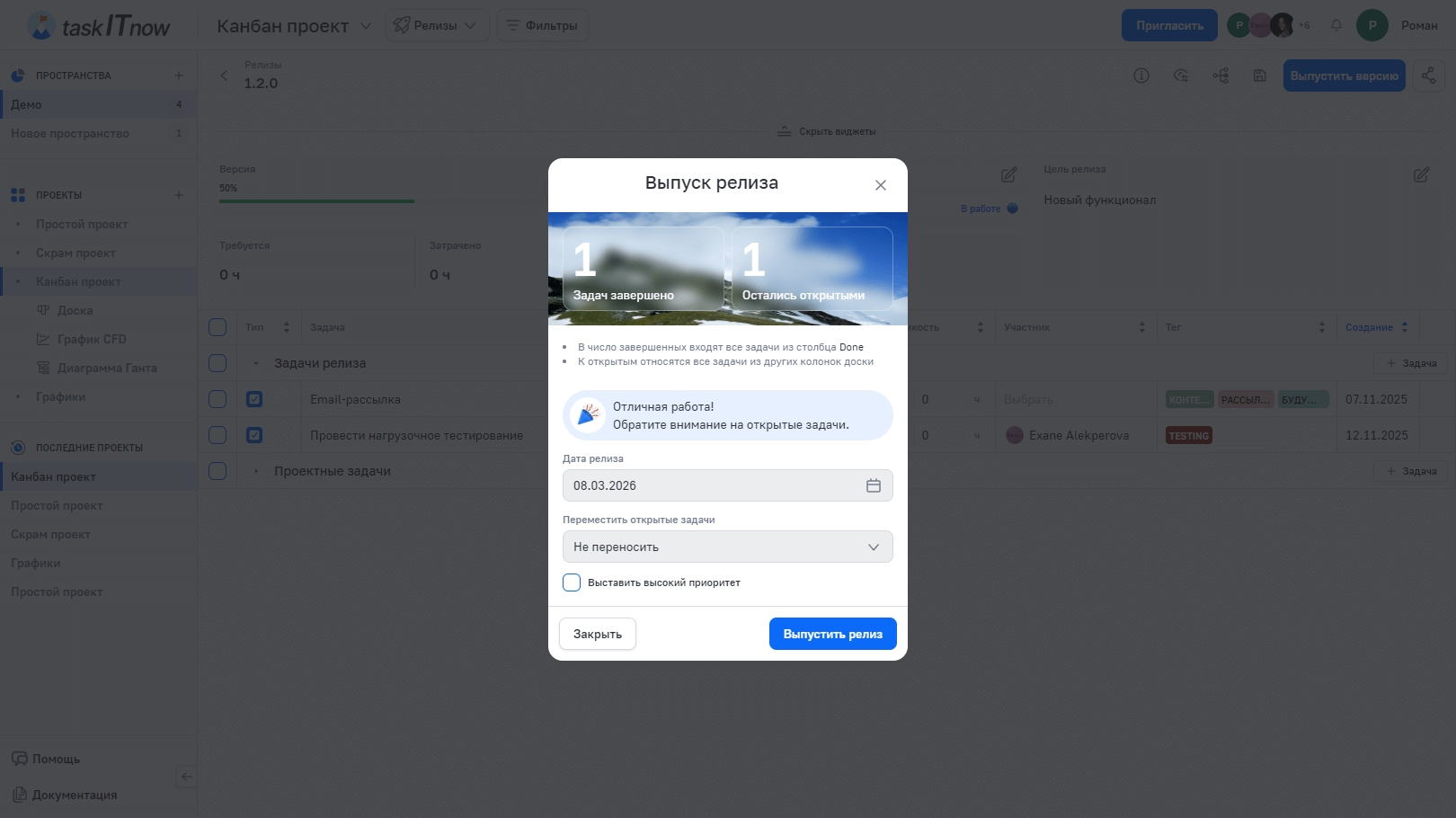Click the save diskette icon in release toolbar
Image resolution: width=1456 pixels, height=818 pixels.
point(1259,76)
